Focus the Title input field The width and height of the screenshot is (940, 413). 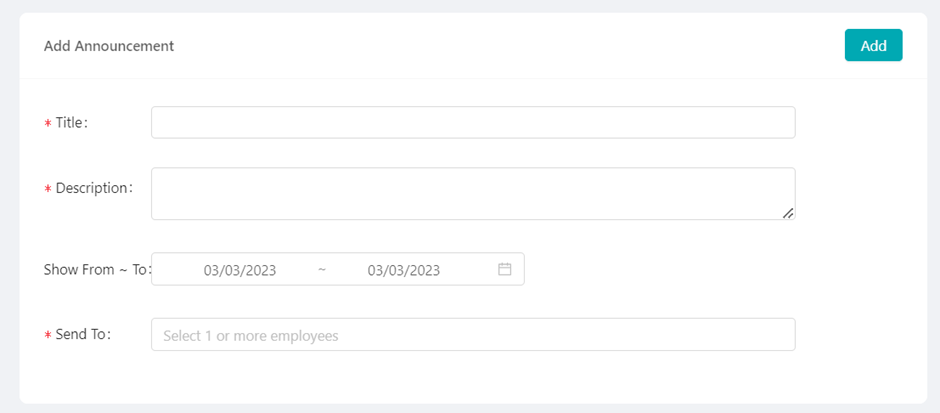point(473,122)
